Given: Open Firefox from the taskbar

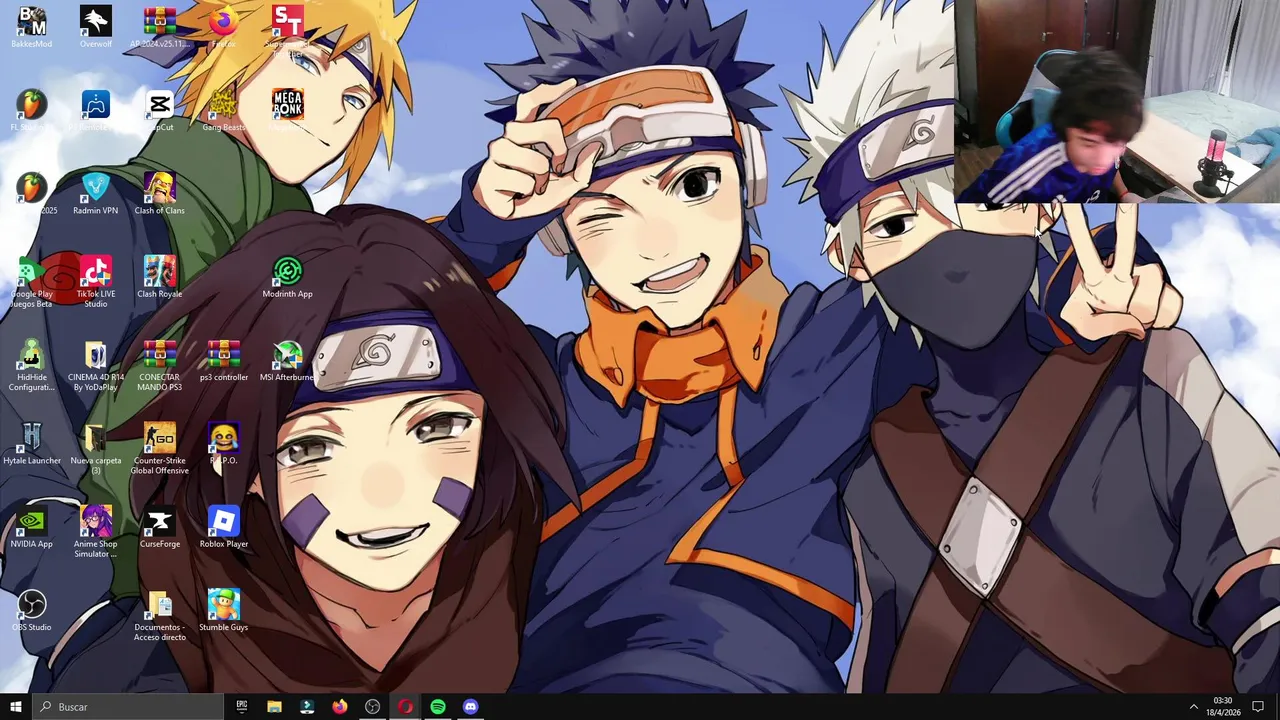Looking at the screenshot, I should pos(340,706).
